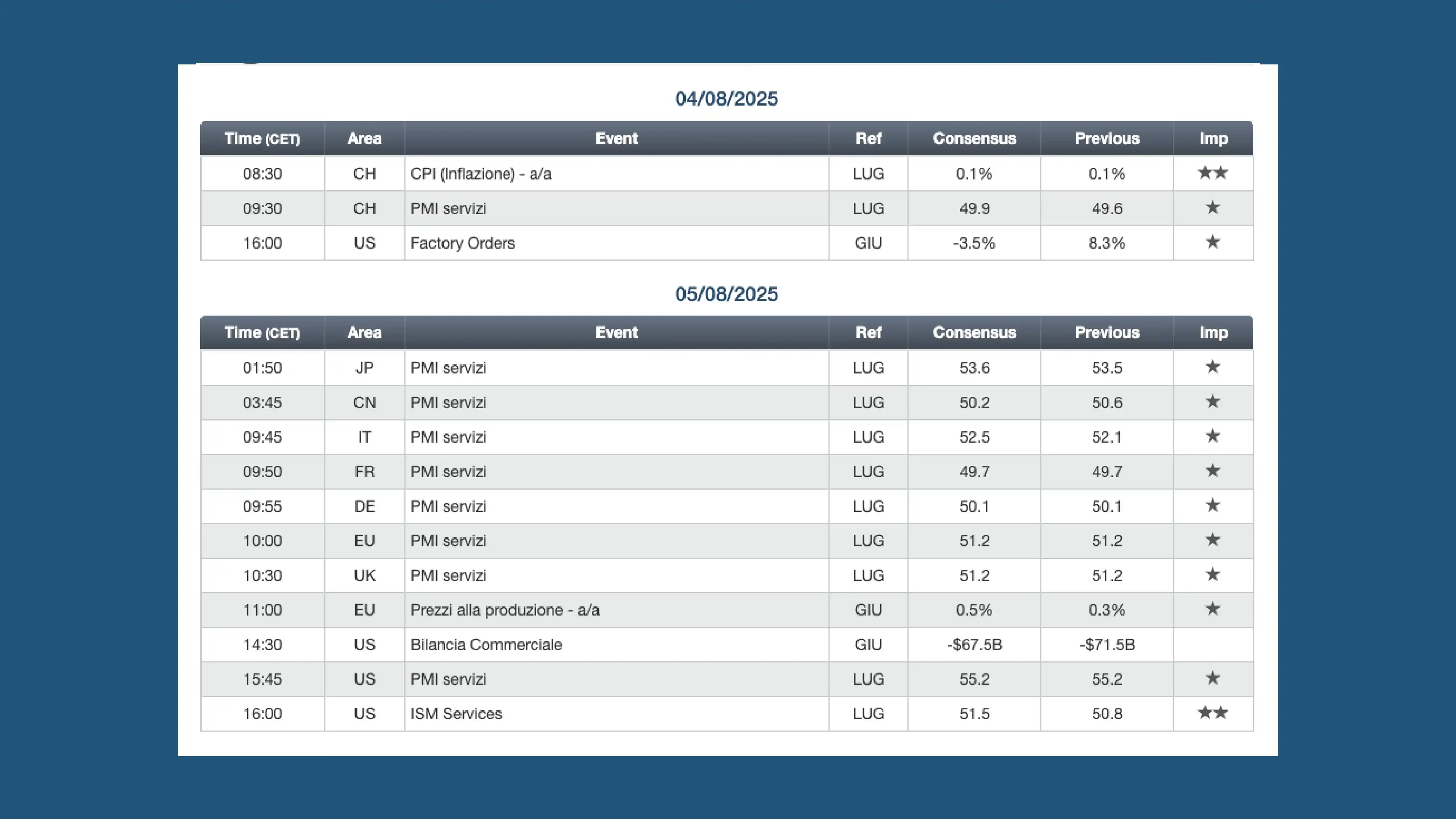
Task: Select the Bilancia Commerciale event row
Action: tap(486, 644)
